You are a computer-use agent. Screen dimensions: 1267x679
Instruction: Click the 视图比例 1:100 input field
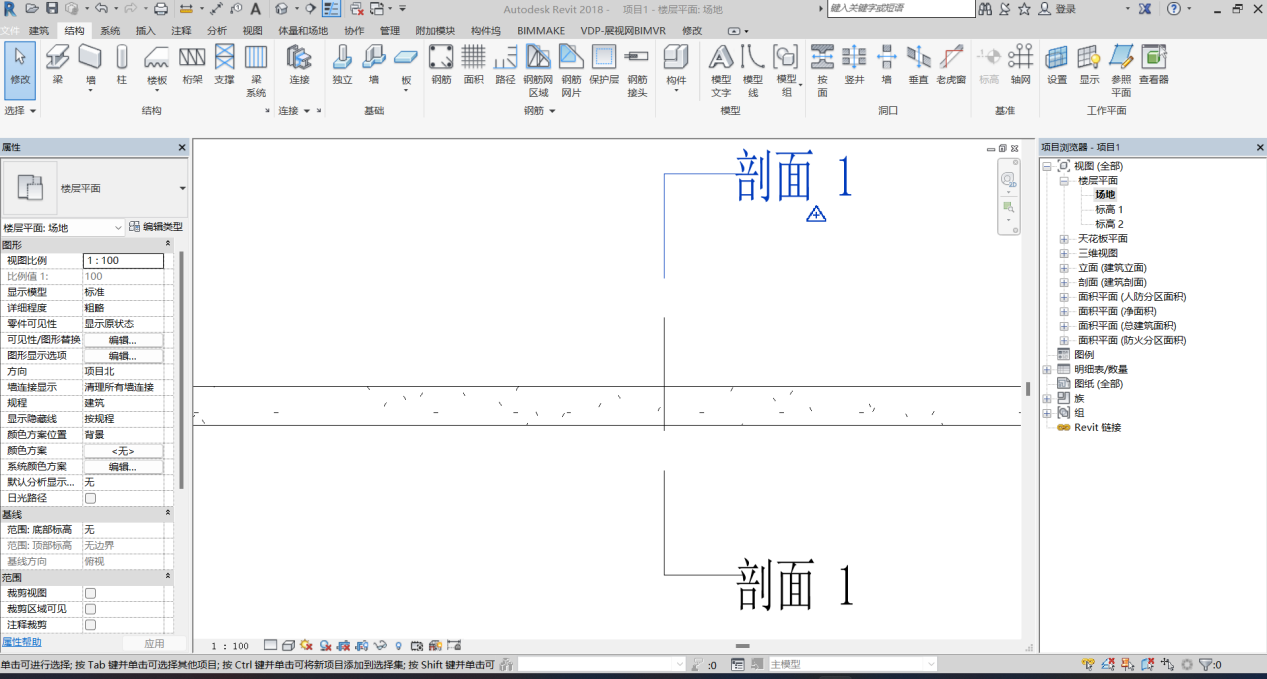coord(122,261)
